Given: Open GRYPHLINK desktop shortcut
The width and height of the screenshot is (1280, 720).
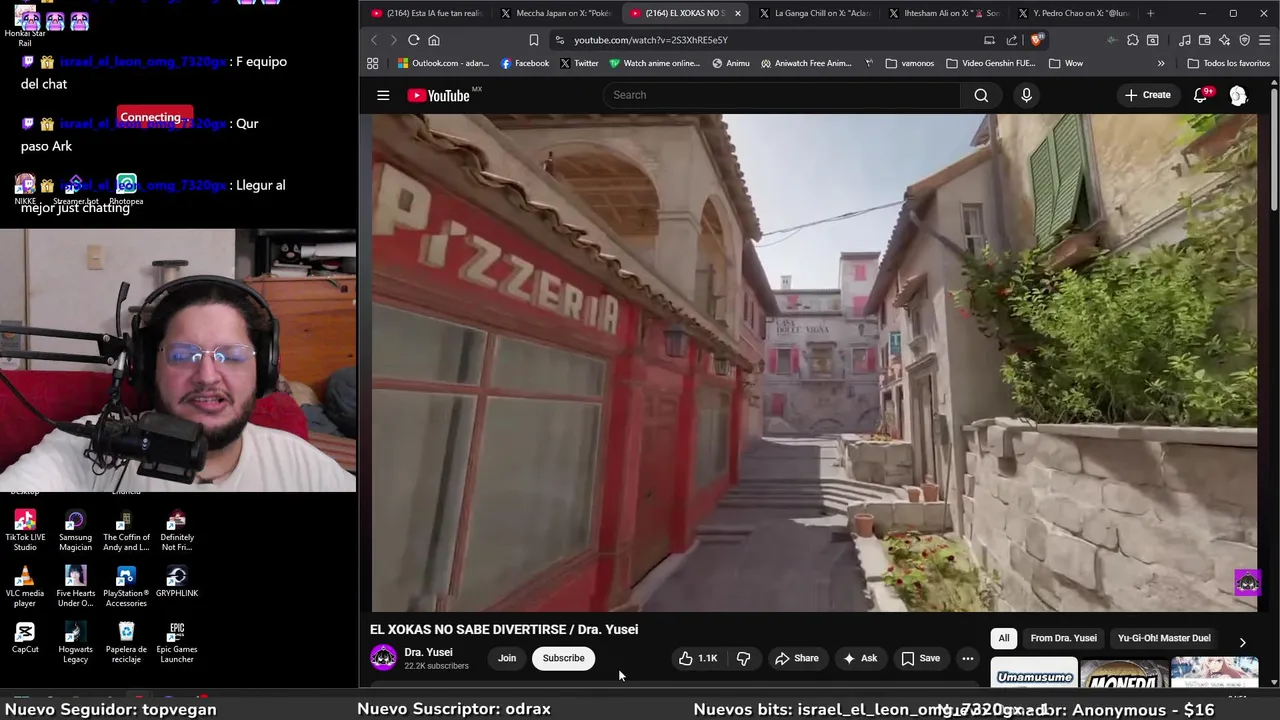Looking at the screenshot, I should point(177,582).
